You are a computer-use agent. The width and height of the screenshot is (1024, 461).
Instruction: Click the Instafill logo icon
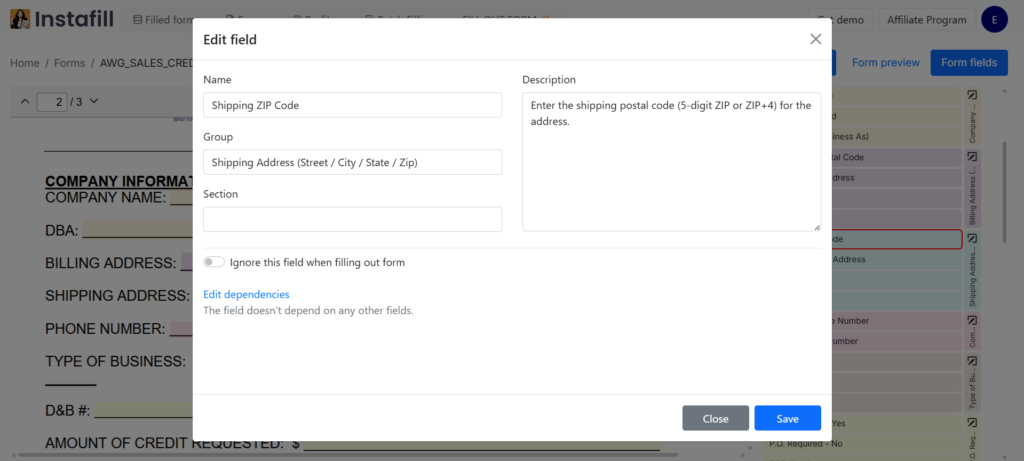pos(19,19)
